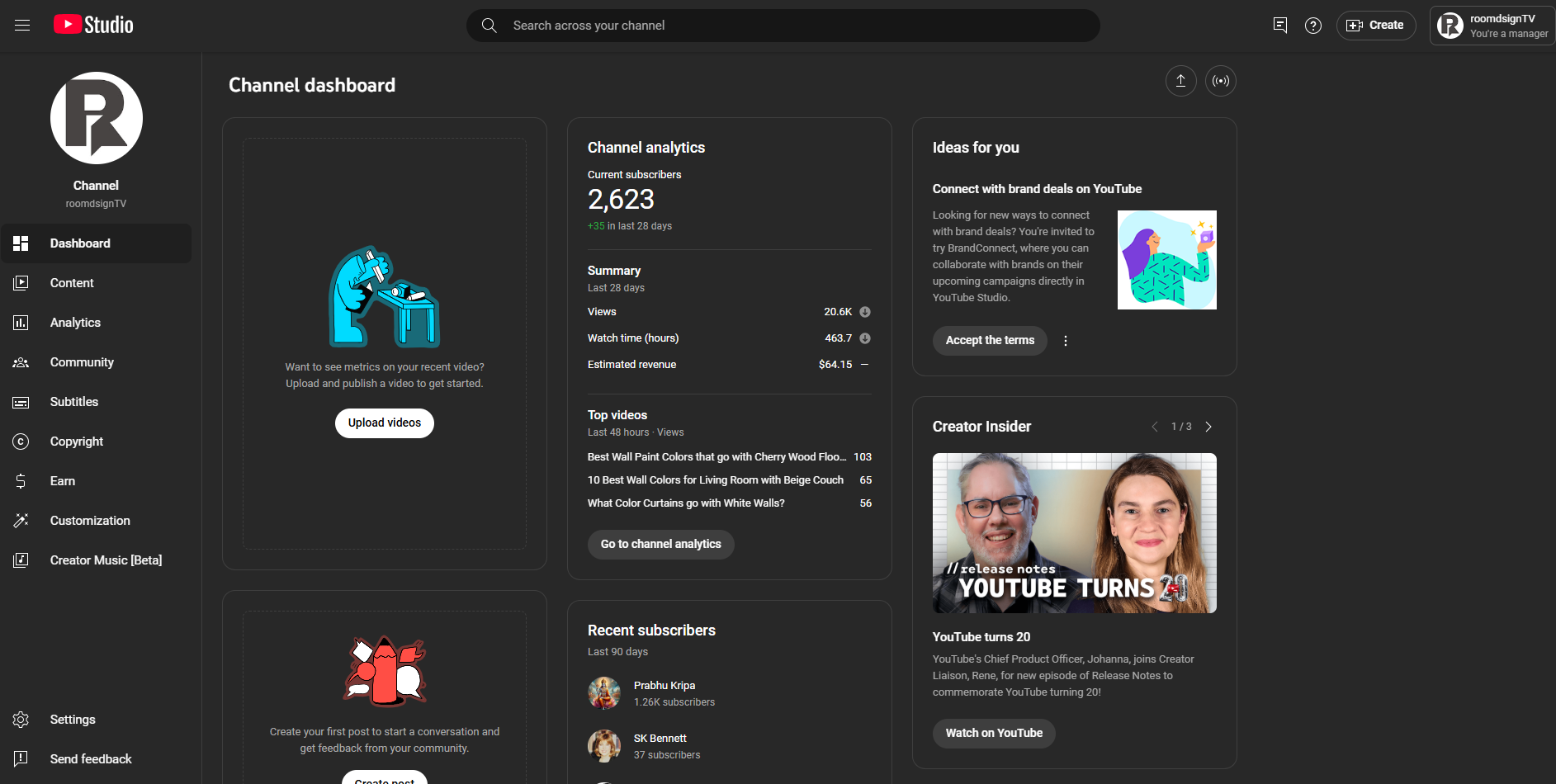
Task: Open the hamburger navigation menu
Action: point(22,26)
